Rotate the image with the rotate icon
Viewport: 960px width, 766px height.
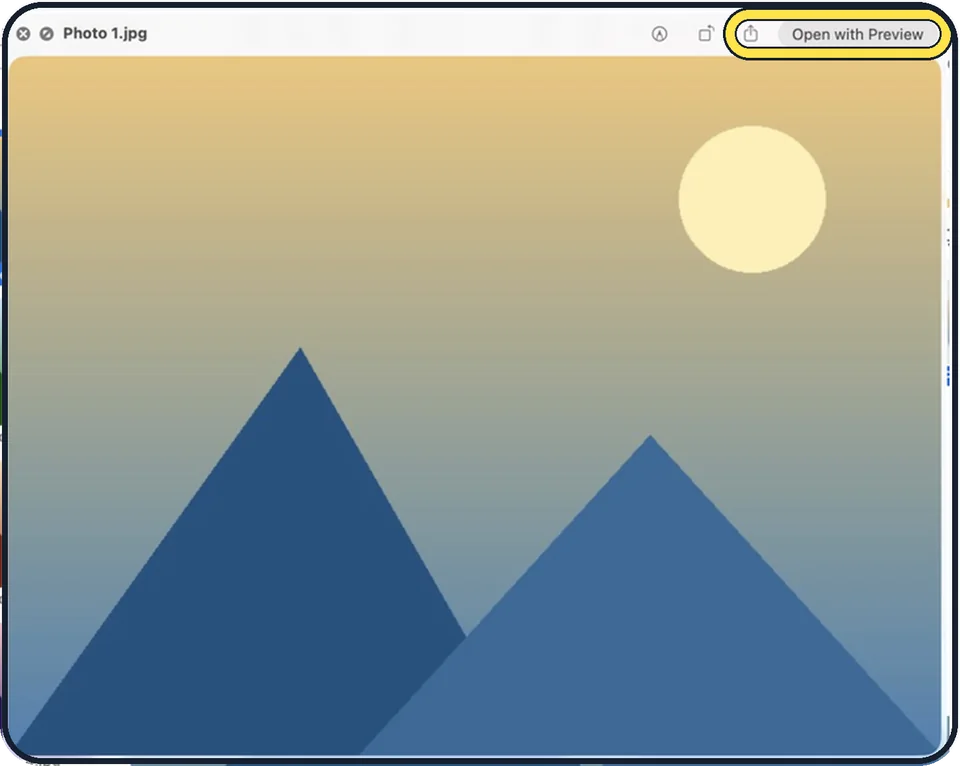click(x=706, y=34)
